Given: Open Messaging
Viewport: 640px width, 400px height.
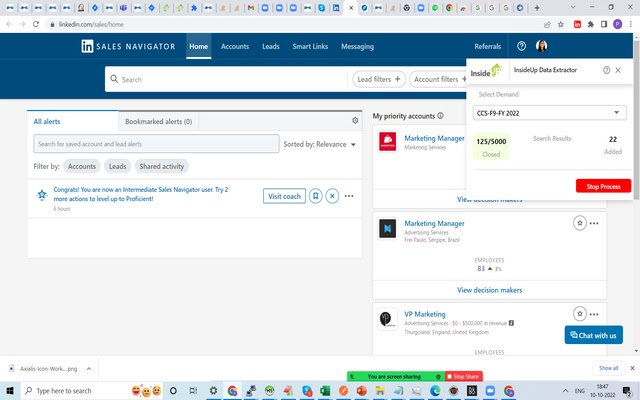Looking at the screenshot, I should 358,47.
